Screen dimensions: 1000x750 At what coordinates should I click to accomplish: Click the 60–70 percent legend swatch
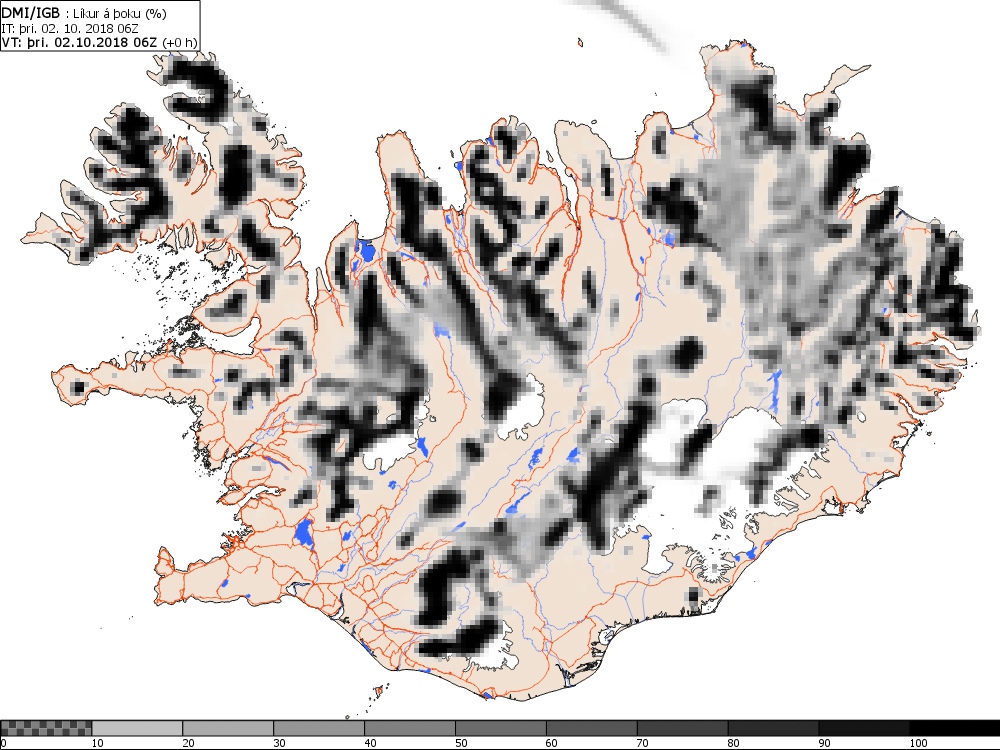click(x=591, y=728)
